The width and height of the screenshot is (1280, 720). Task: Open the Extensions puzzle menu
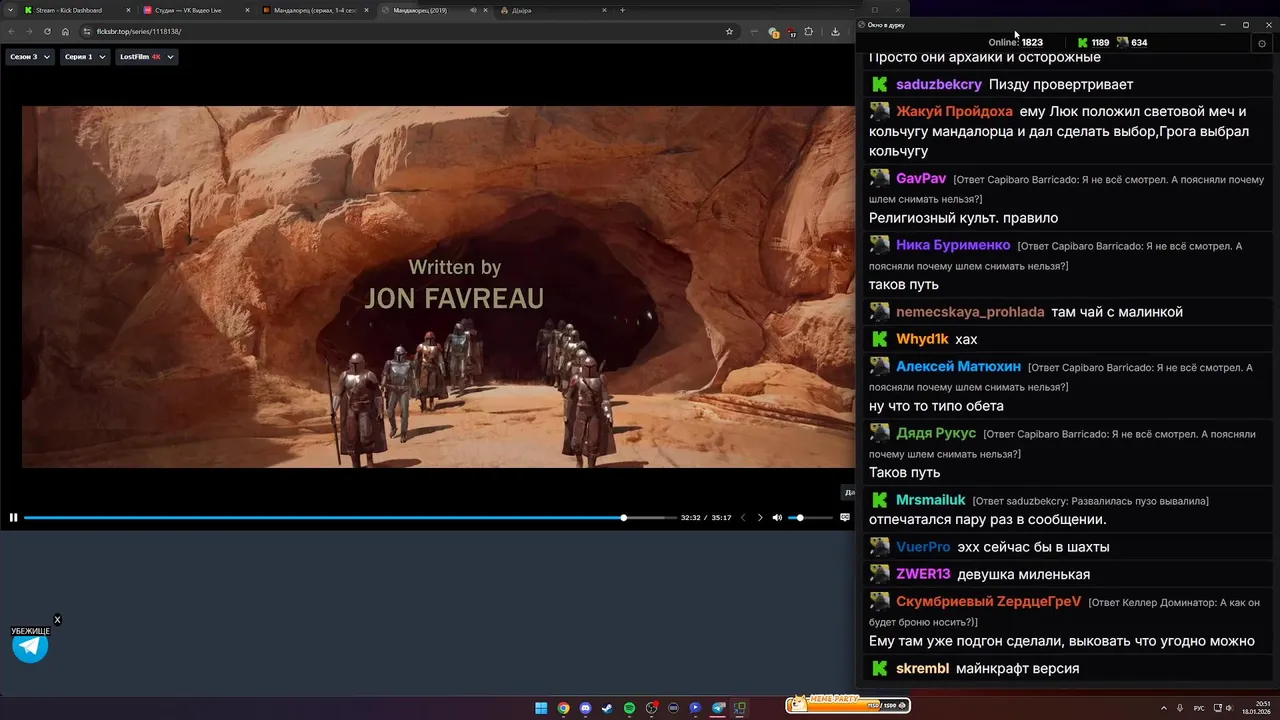pos(808,31)
